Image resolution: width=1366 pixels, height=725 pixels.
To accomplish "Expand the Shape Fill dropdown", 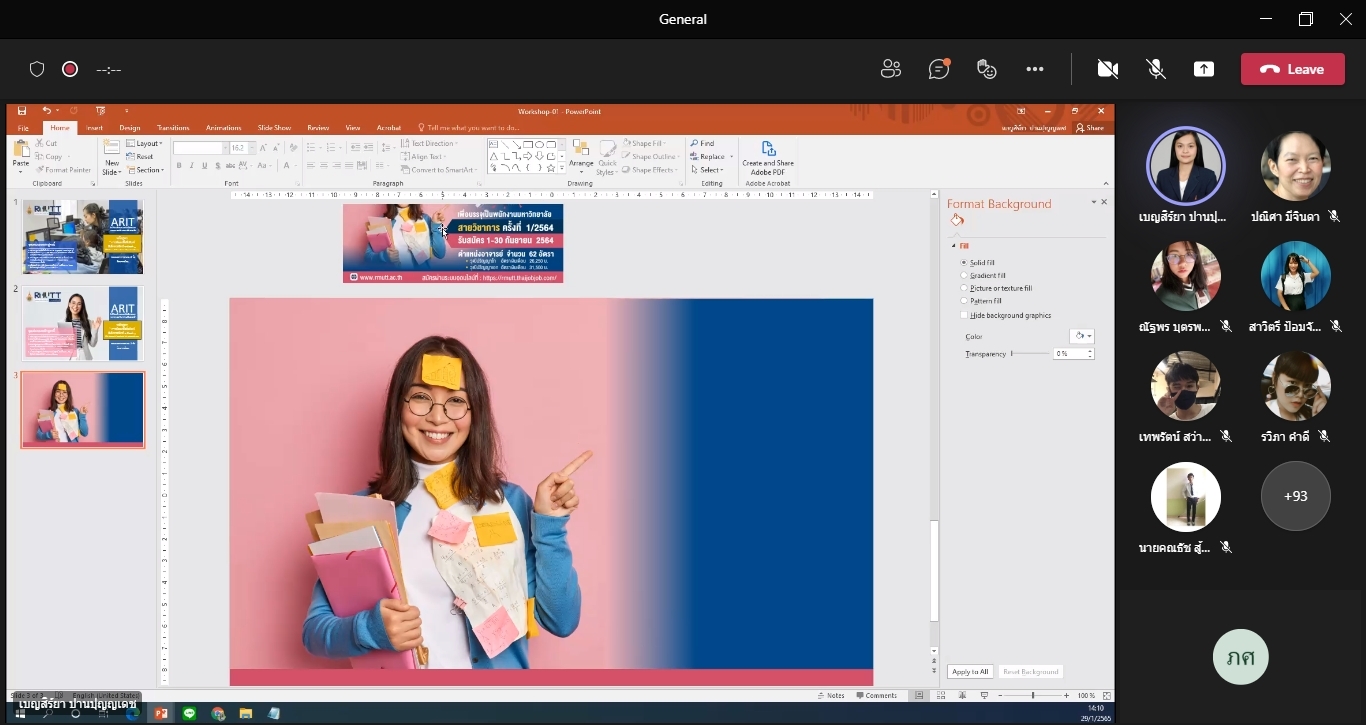I will pyautogui.click(x=643, y=144).
